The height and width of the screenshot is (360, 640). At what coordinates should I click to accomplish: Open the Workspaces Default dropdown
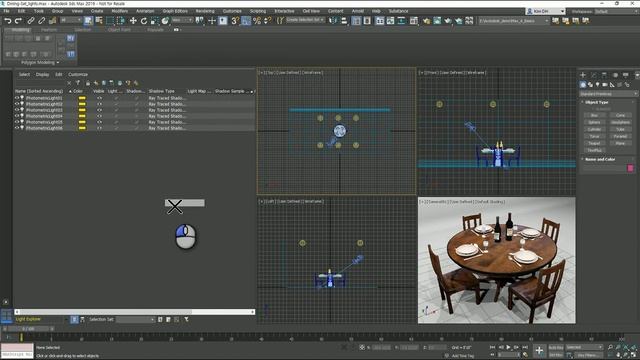coord(616,11)
